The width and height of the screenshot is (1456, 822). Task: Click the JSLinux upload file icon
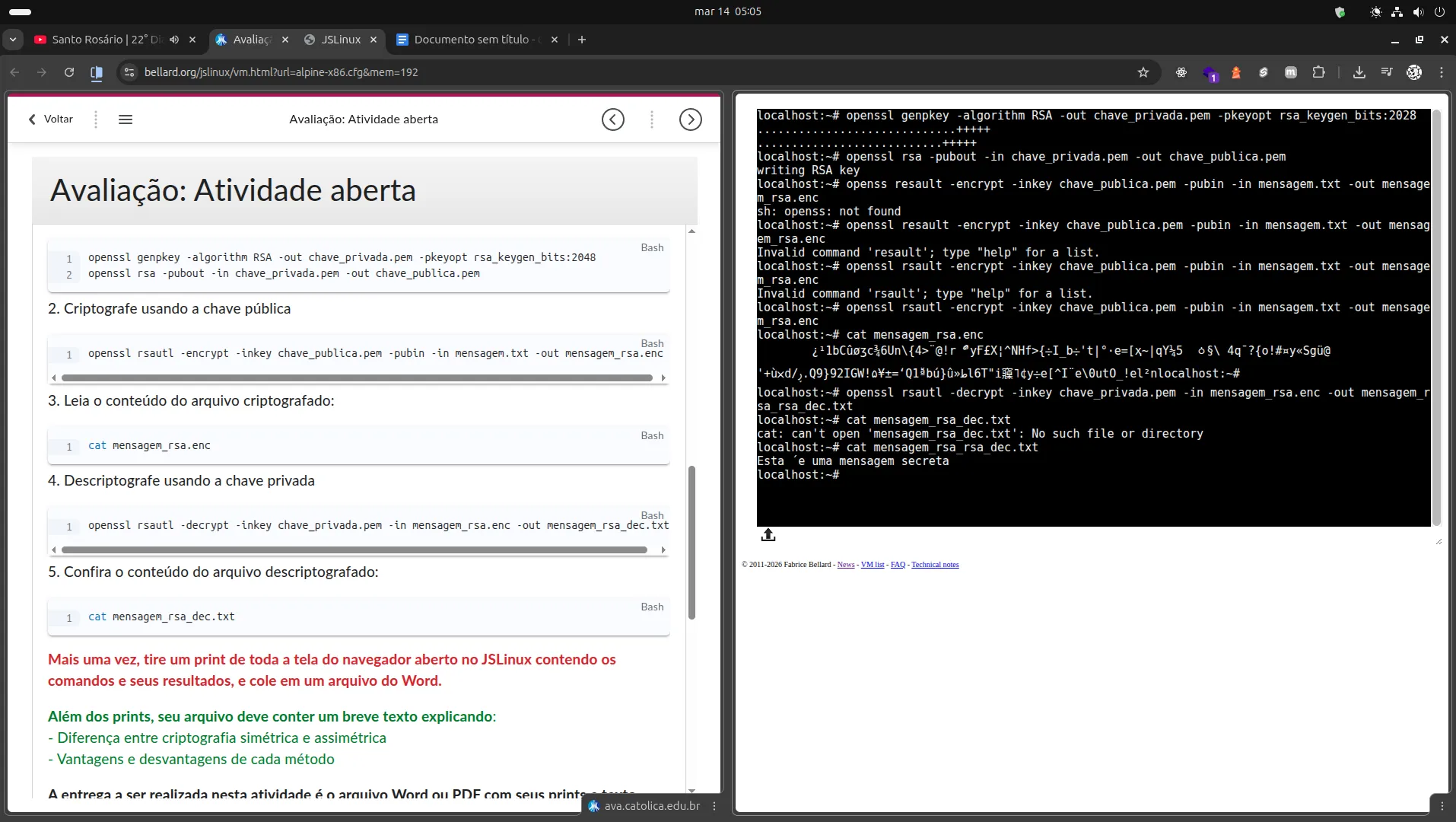(x=768, y=535)
